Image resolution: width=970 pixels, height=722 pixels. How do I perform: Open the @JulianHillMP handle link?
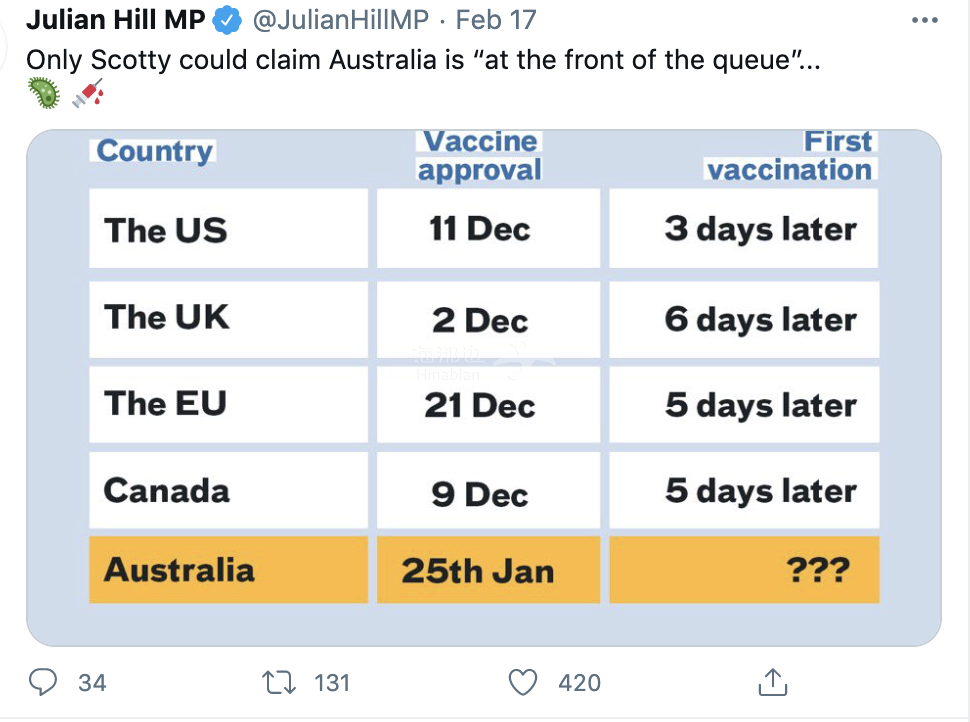pos(341,20)
